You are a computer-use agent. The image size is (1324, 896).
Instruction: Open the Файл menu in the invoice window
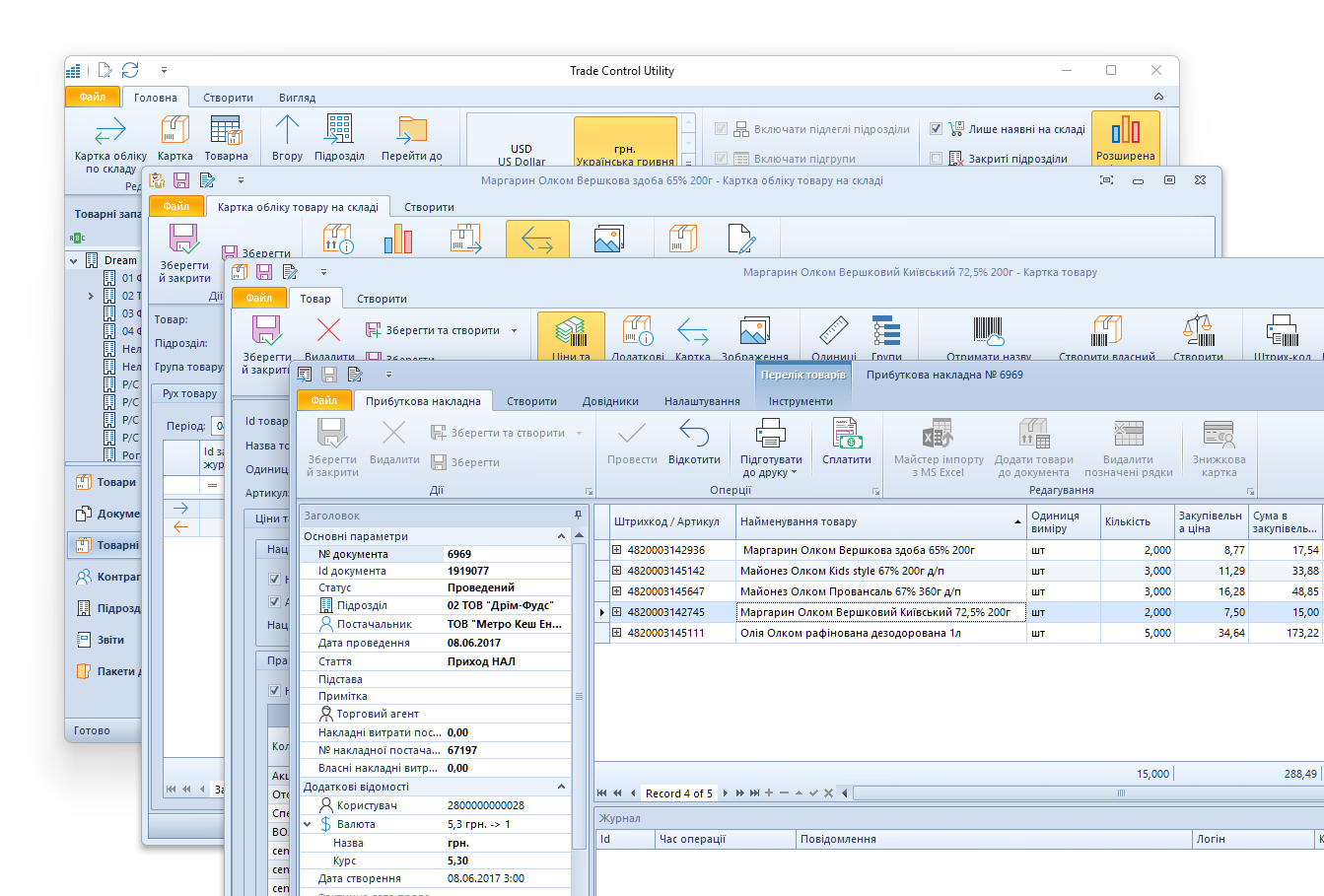point(324,400)
